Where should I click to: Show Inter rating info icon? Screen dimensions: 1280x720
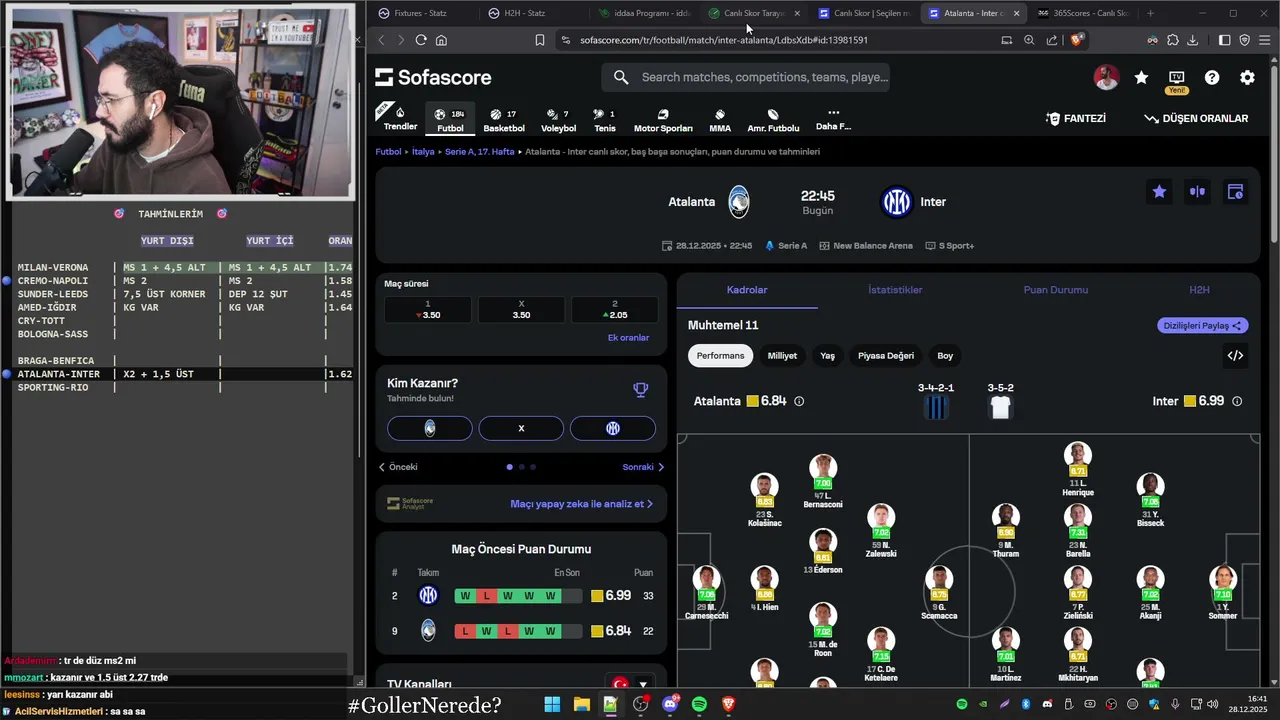coord(1237,401)
